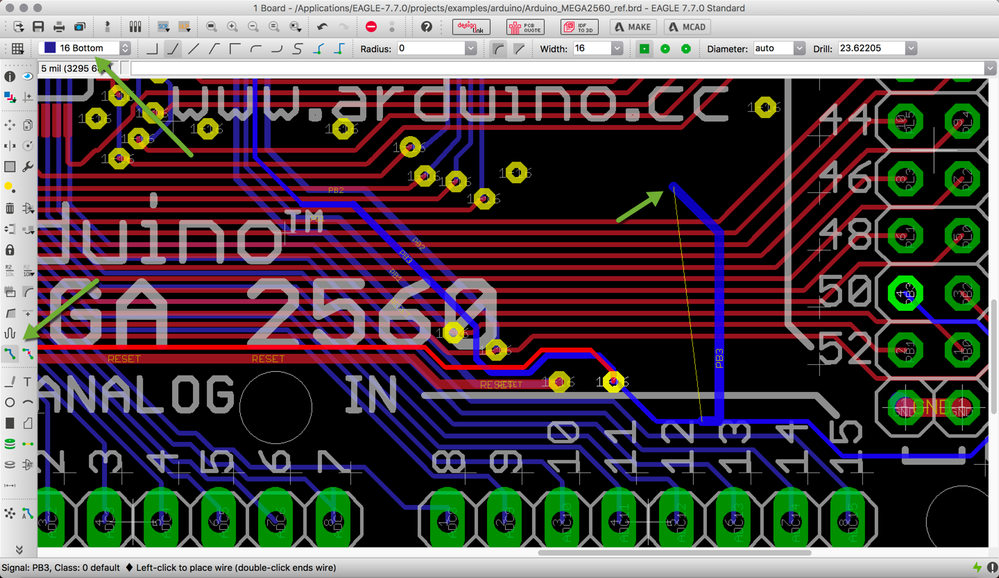Select the Via tool

click(10, 444)
